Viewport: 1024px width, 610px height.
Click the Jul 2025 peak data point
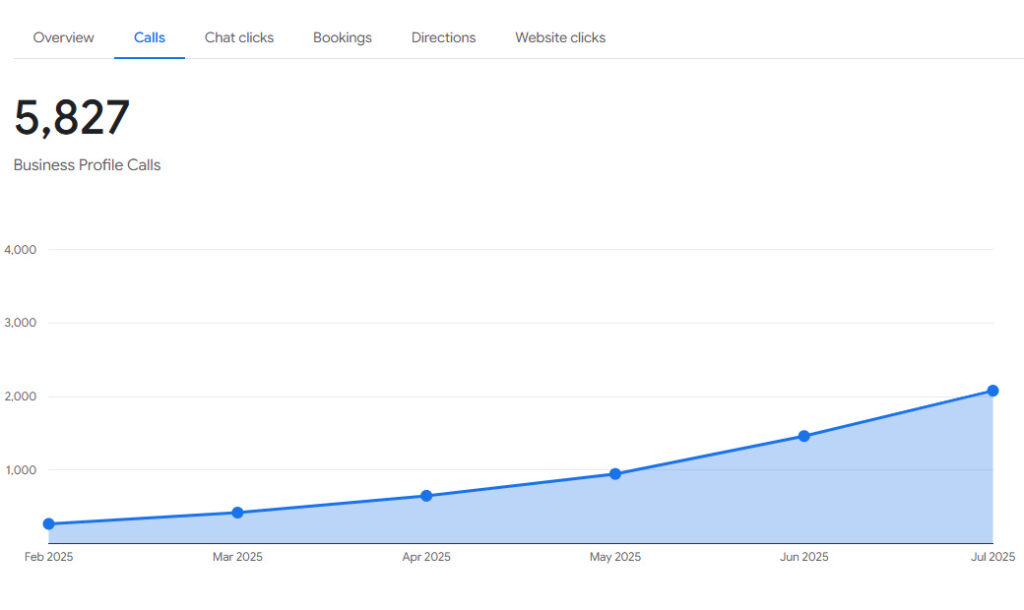pos(993,391)
